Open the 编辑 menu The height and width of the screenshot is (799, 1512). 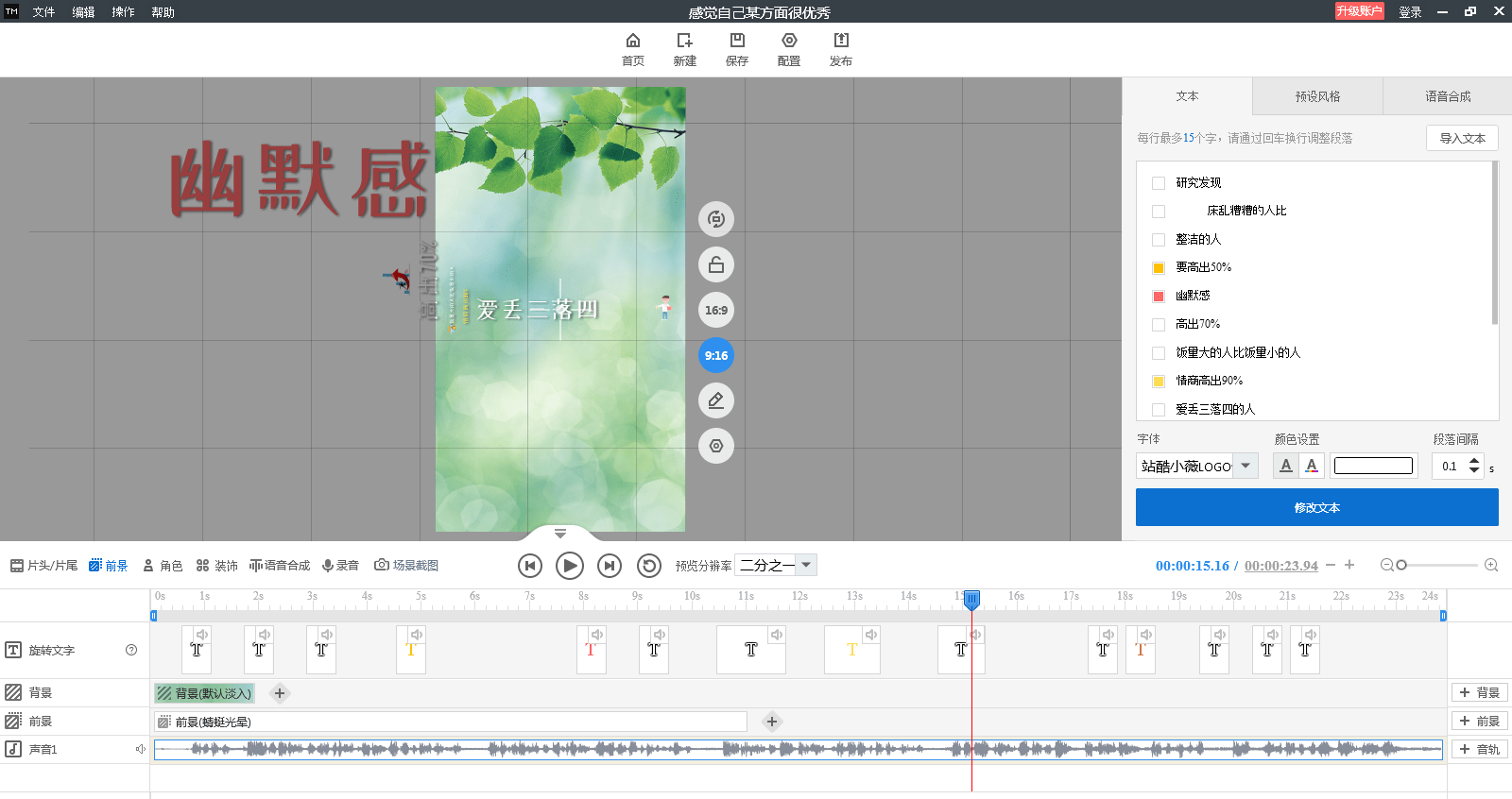(83, 12)
